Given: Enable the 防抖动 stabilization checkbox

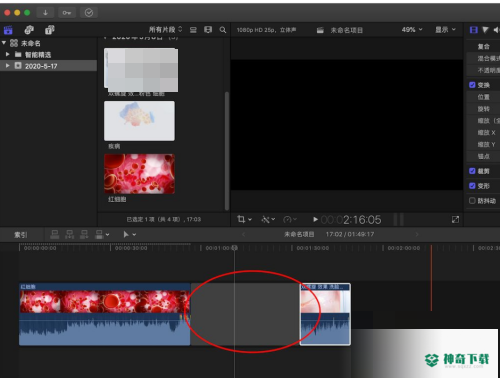Looking at the screenshot, I should pyautogui.click(x=472, y=201).
